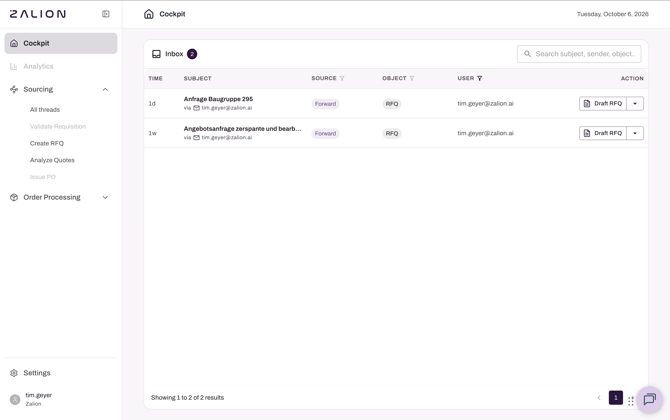Click the Sourcing icon
This screenshot has width=670, height=420.
14,89
